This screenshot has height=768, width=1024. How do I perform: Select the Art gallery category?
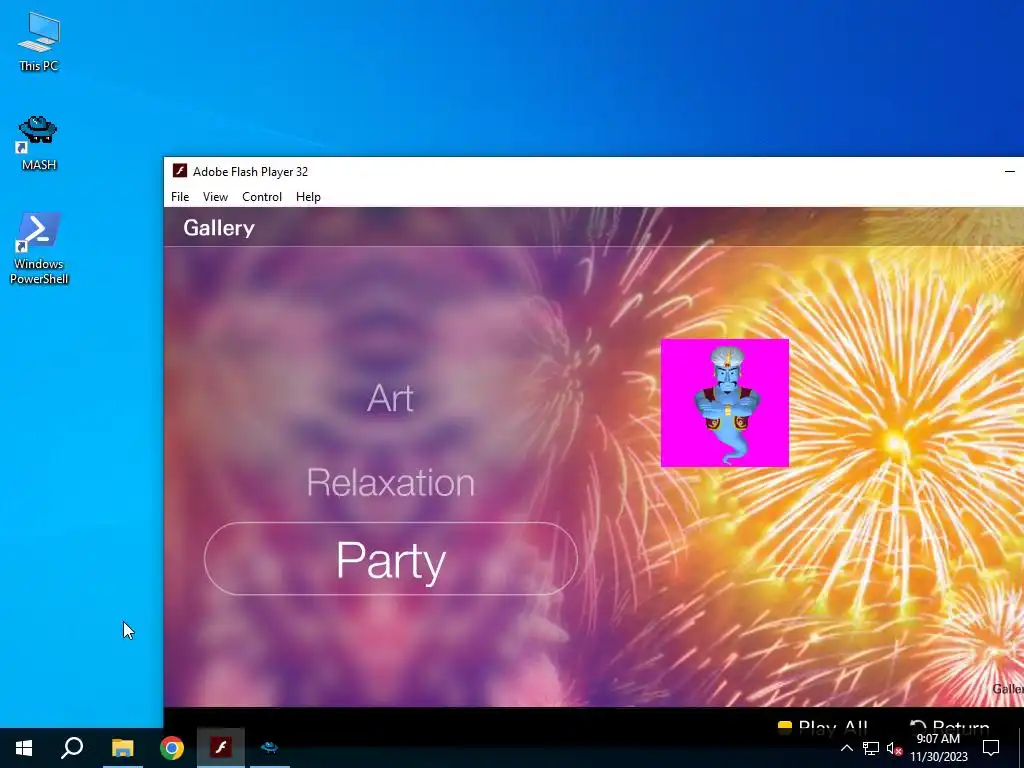click(x=391, y=398)
